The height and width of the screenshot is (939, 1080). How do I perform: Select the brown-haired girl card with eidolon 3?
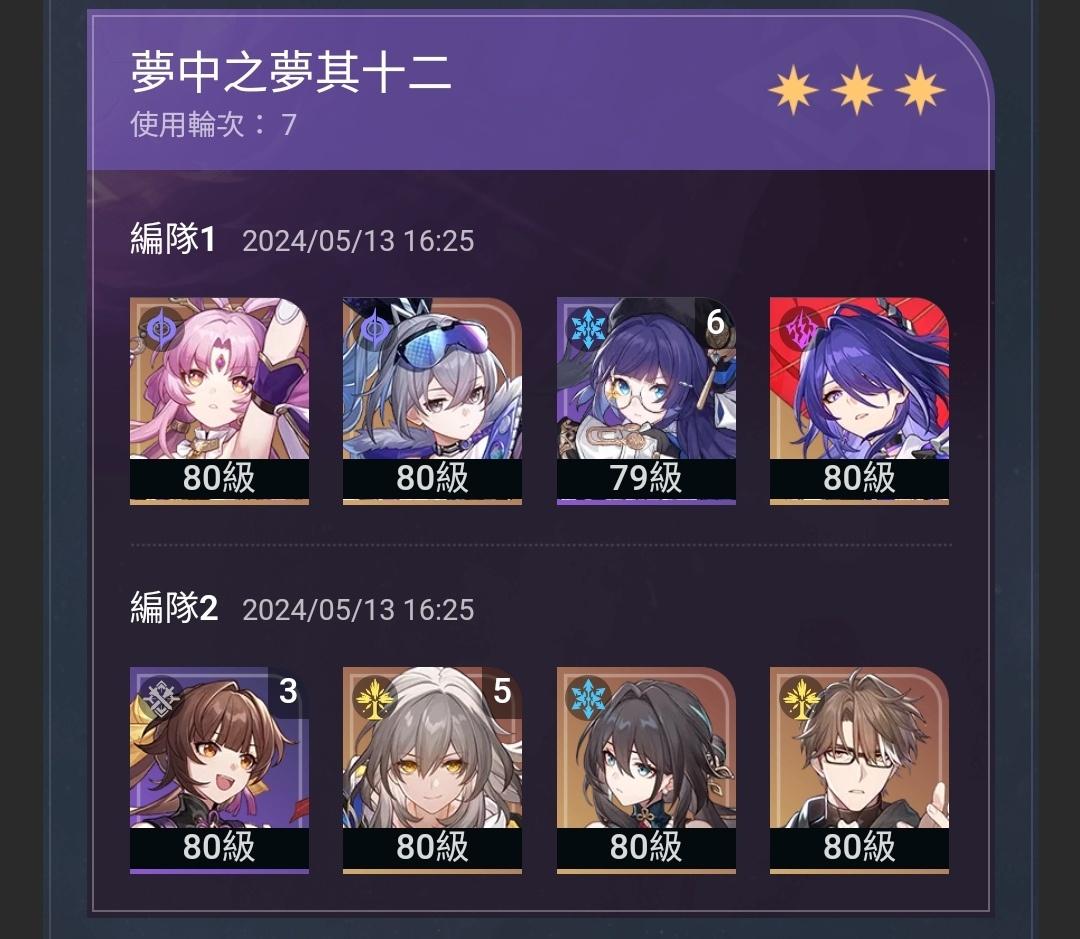tap(219, 770)
